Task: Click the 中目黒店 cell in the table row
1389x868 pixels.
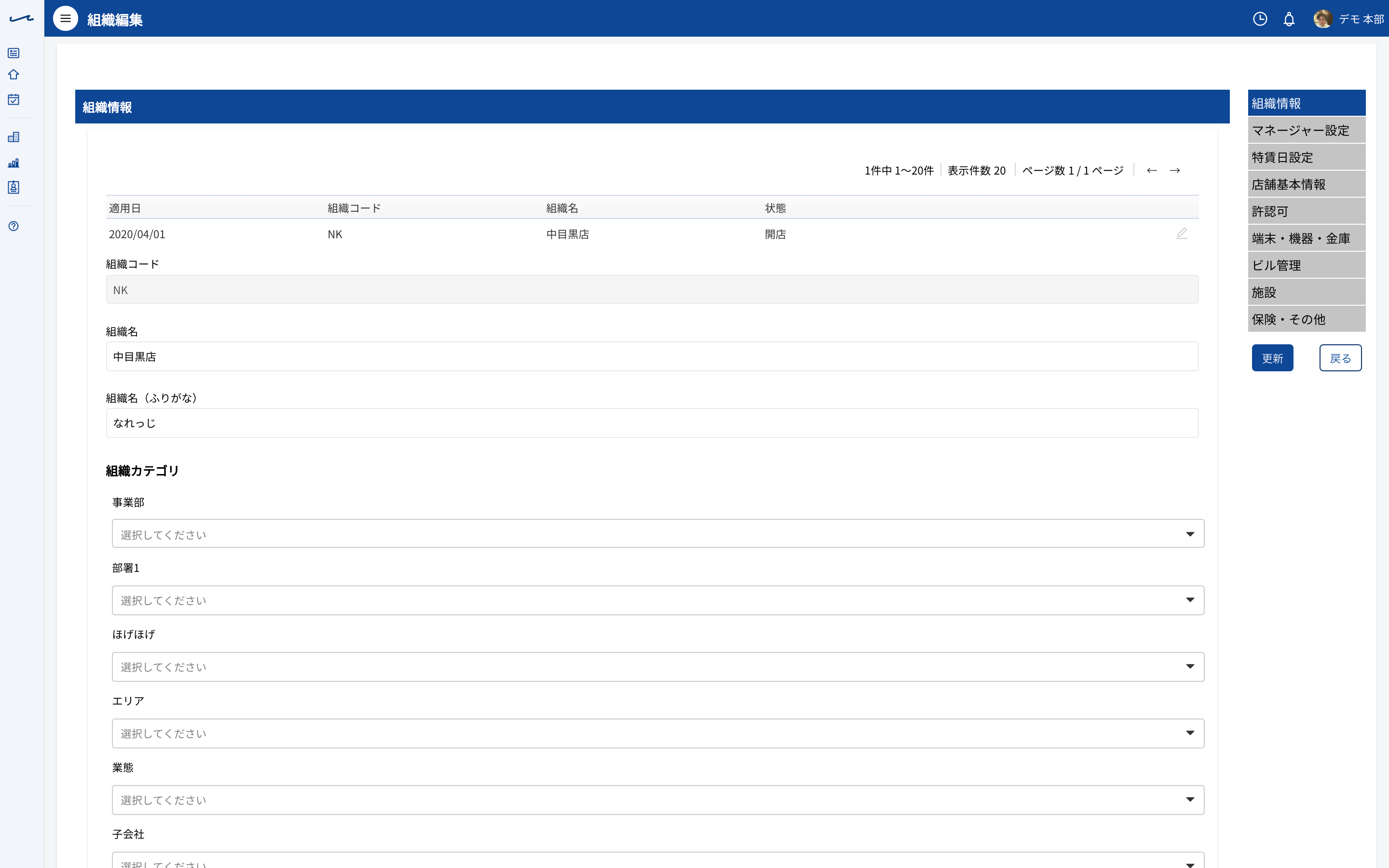Action: tap(568, 234)
